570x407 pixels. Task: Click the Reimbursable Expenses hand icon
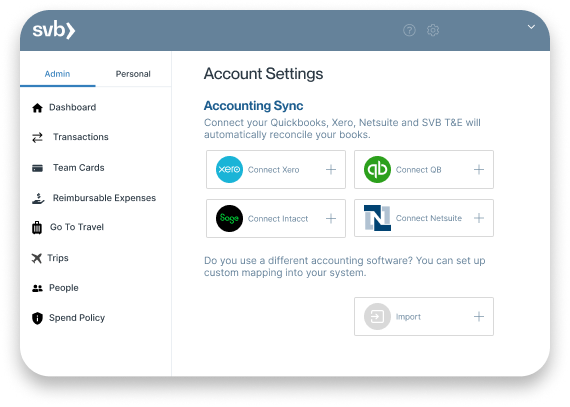(x=38, y=198)
